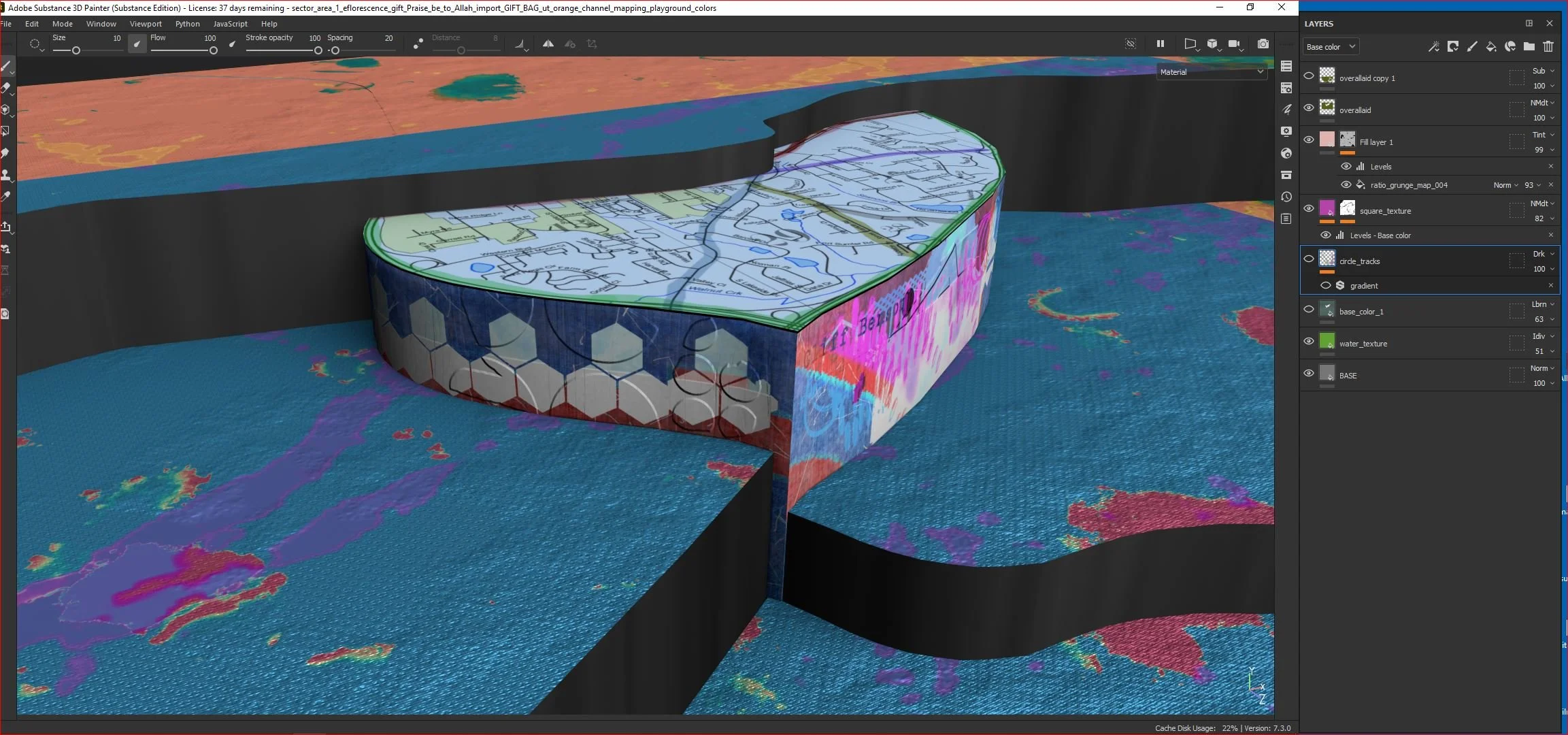This screenshot has width=1568, height=735.
Task: Open the Python menu
Action: 188,24
